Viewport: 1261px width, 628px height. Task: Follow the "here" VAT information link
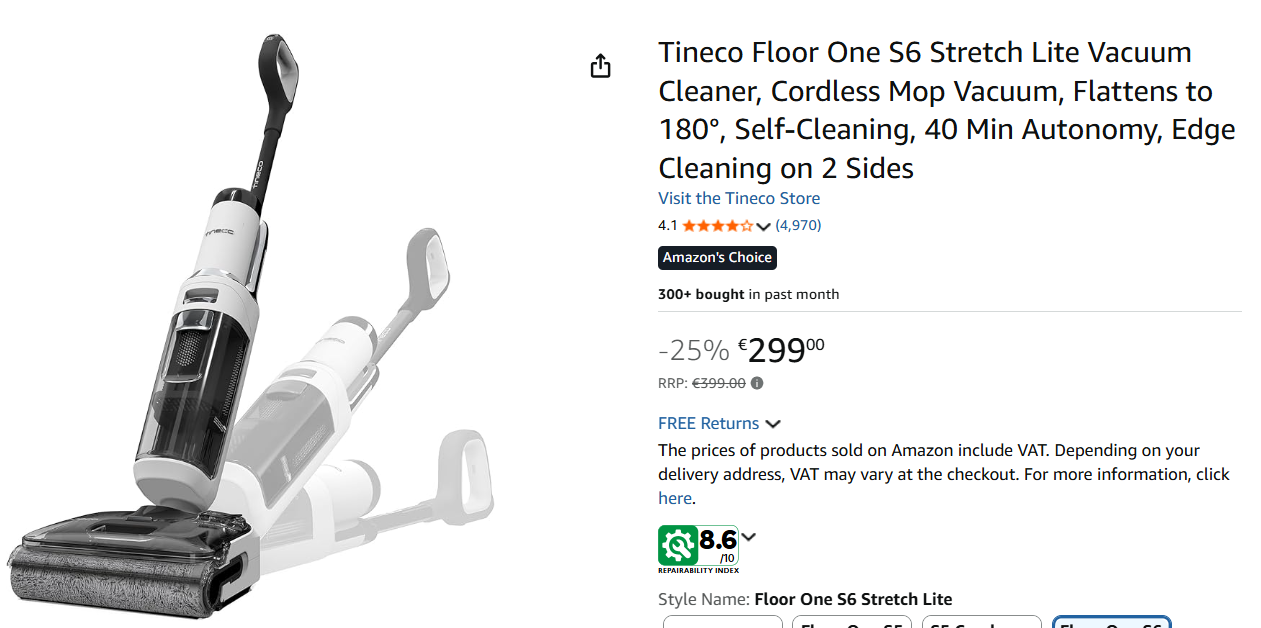674,498
